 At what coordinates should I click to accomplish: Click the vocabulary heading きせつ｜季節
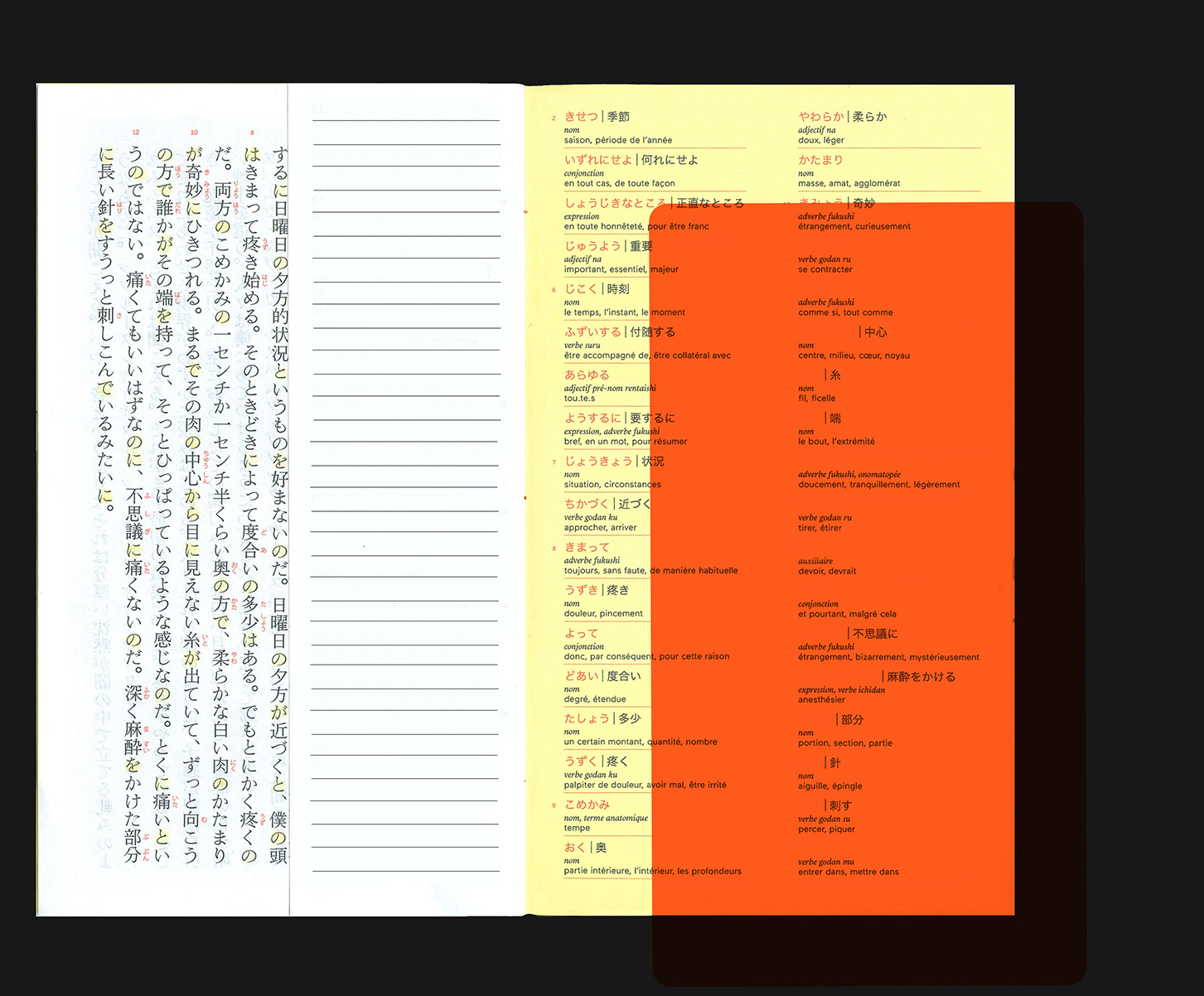click(x=597, y=117)
